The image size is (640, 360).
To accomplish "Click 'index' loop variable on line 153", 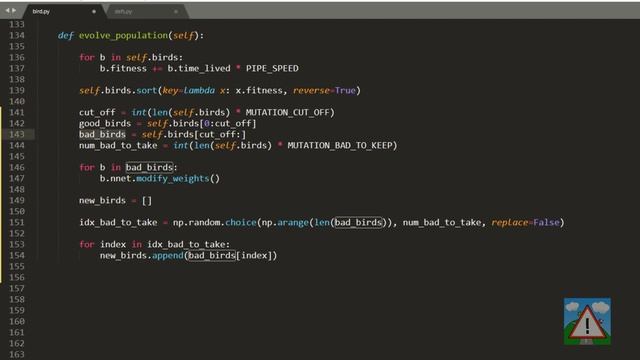I will point(113,244).
